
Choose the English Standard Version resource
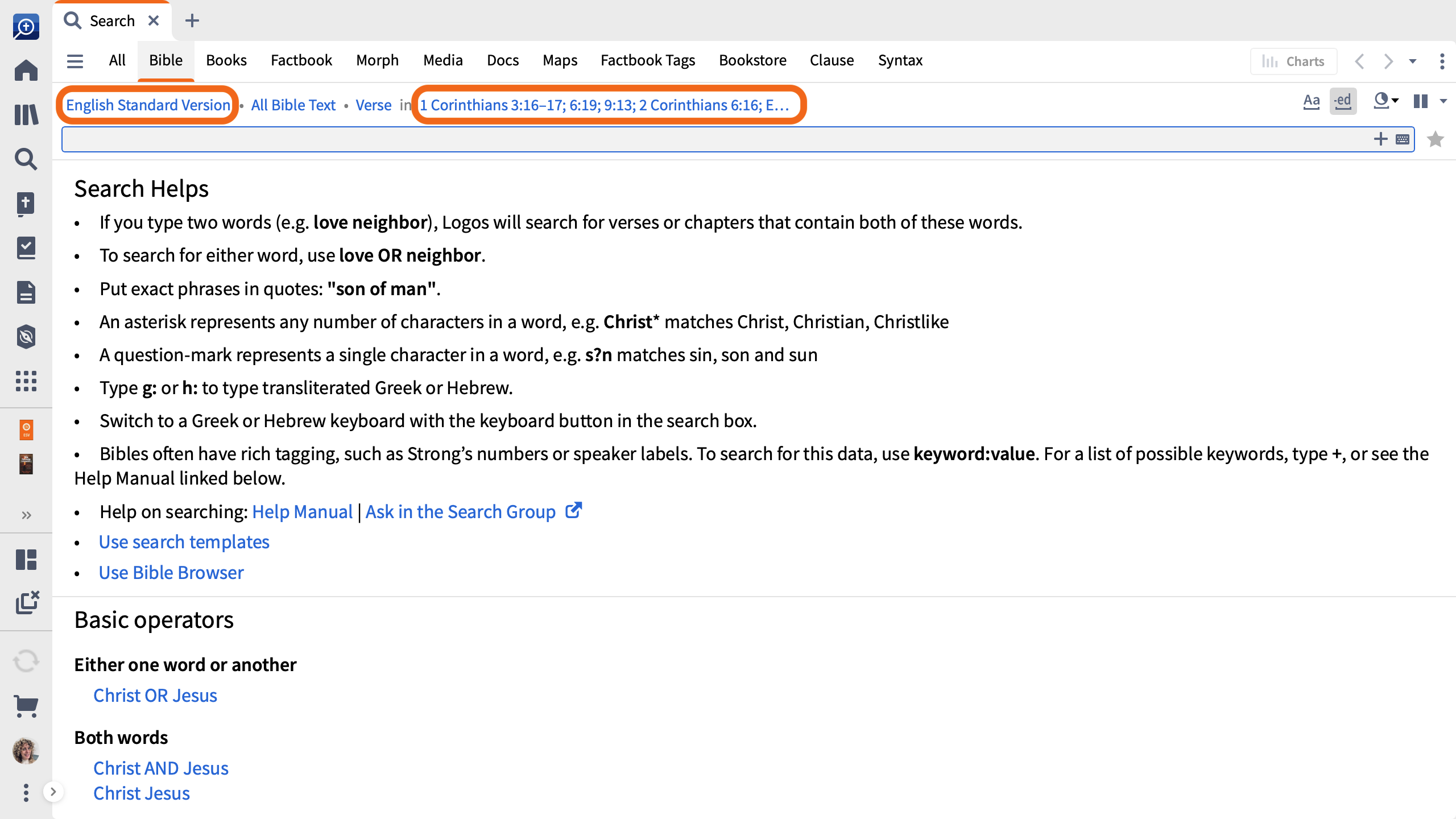(148, 105)
